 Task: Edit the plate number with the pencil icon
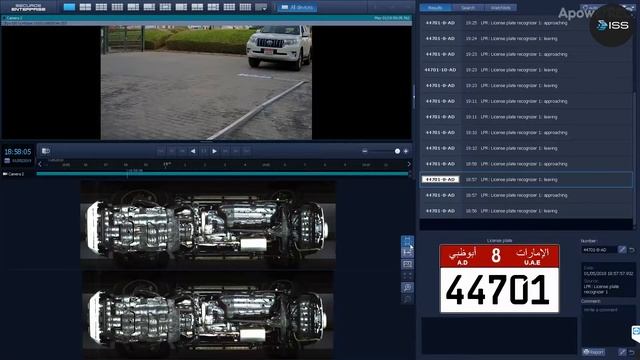pyautogui.click(x=622, y=249)
